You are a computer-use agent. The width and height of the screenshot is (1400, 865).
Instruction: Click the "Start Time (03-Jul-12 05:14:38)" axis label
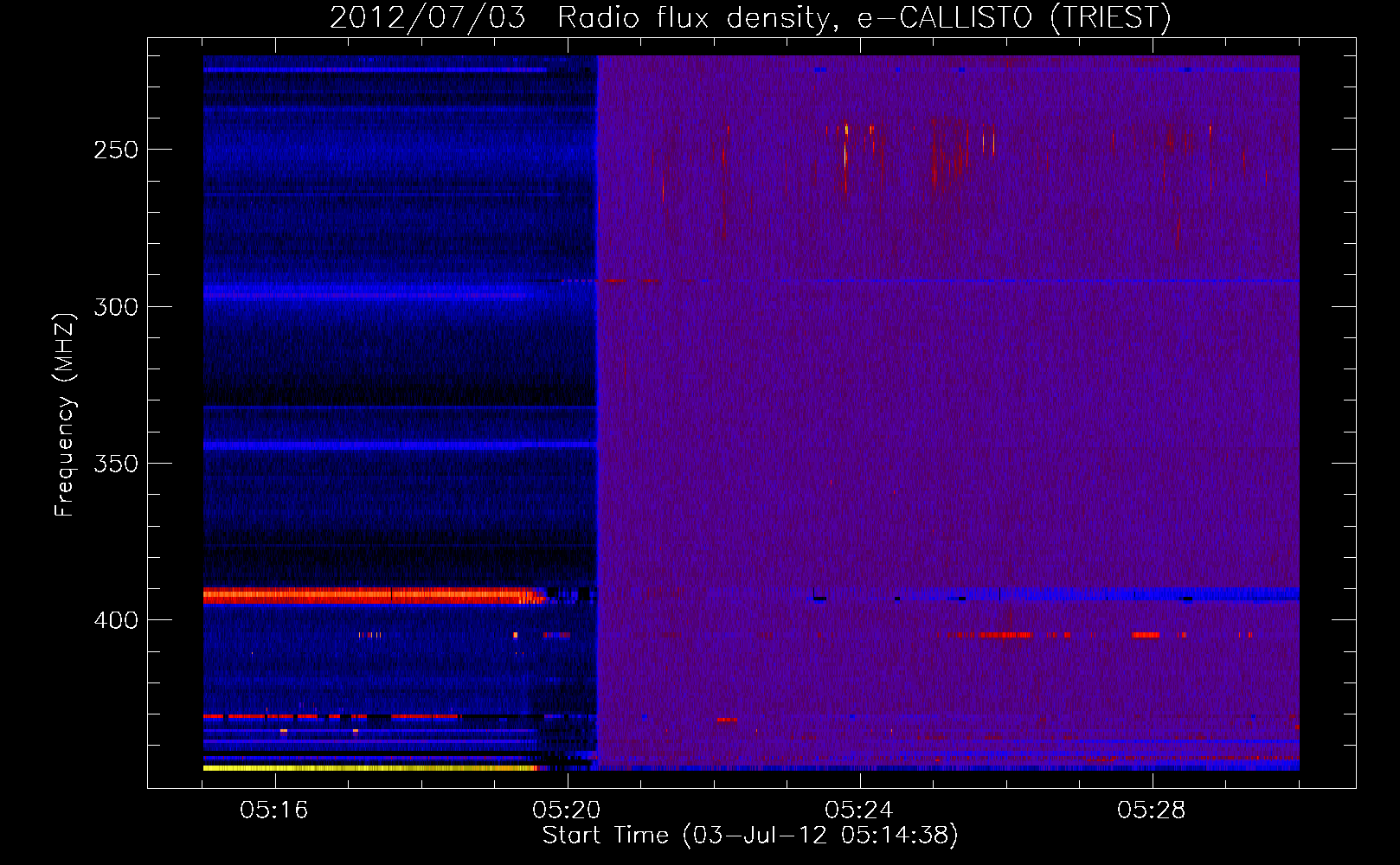(750, 835)
